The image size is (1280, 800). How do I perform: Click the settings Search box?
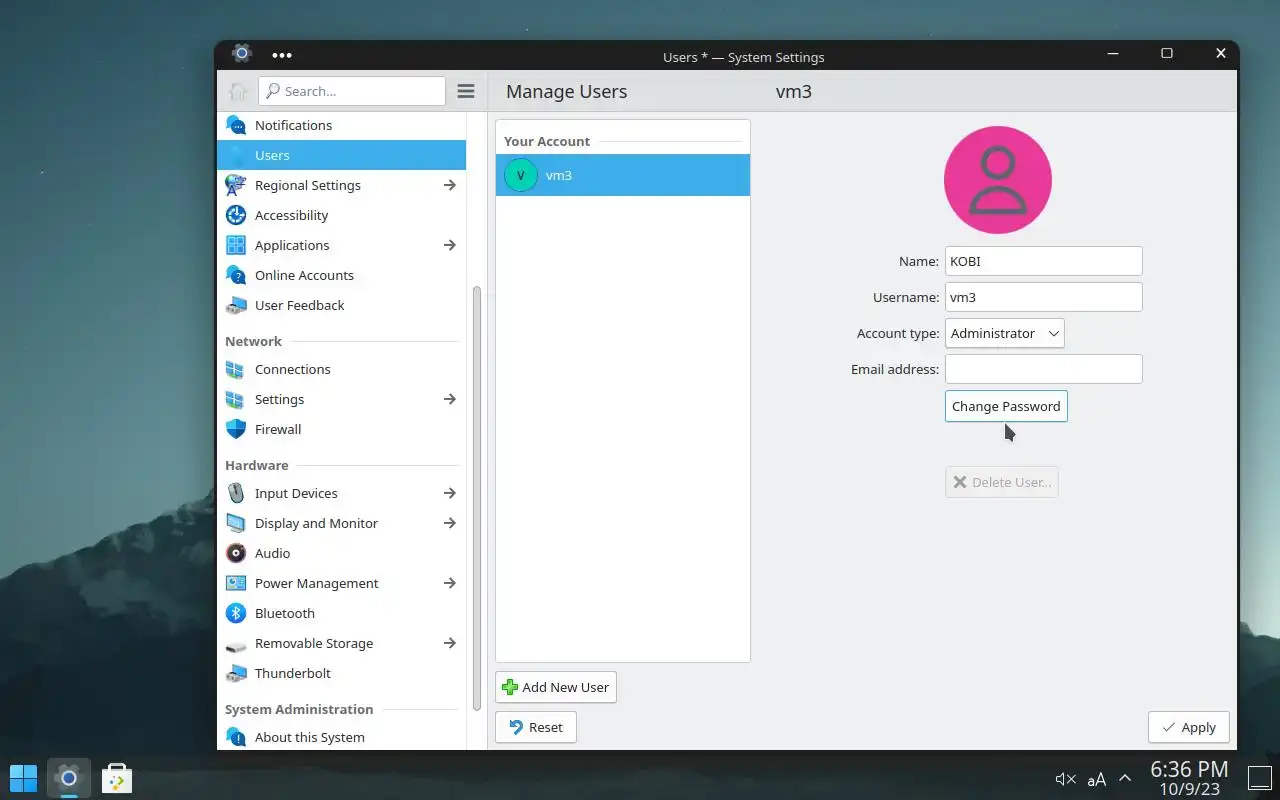click(352, 91)
